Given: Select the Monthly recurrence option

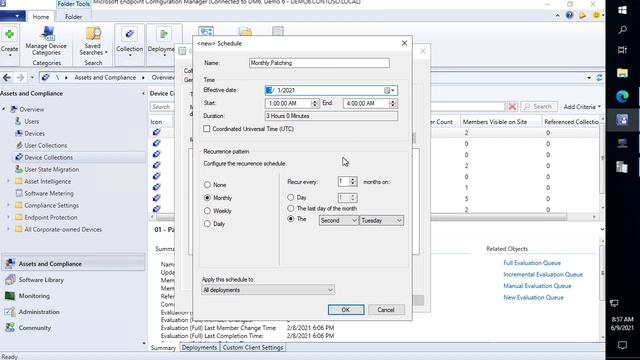Looking at the screenshot, I should coord(207,198).
